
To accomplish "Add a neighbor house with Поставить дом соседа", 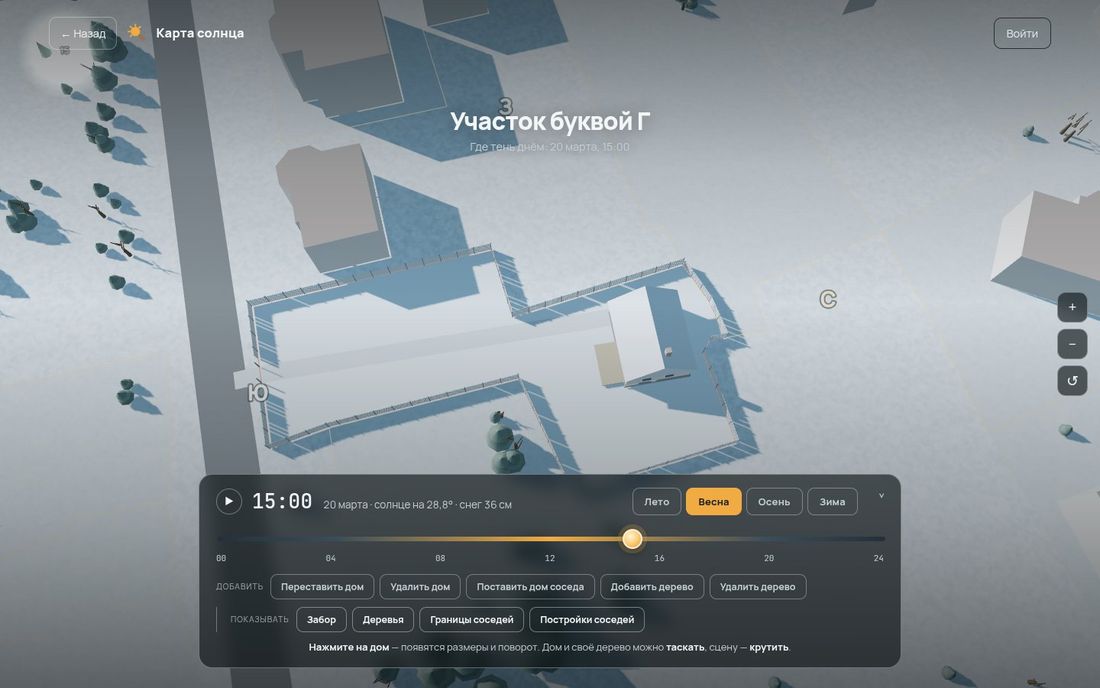I will 530,586.
